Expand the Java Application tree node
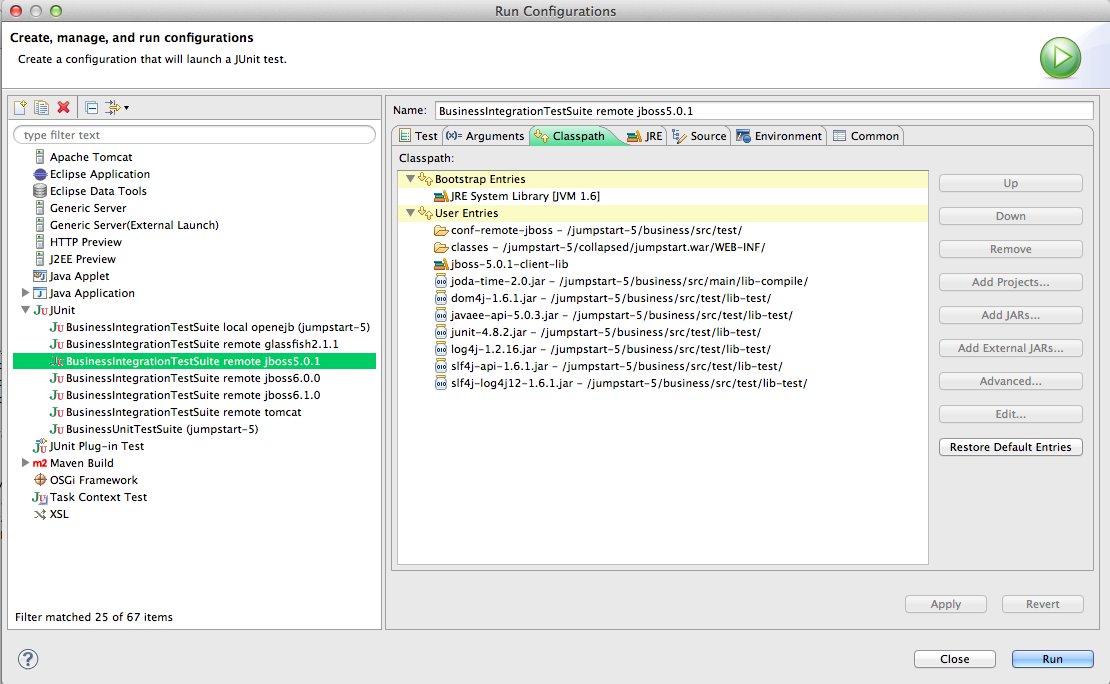 [x=25, y=292]
